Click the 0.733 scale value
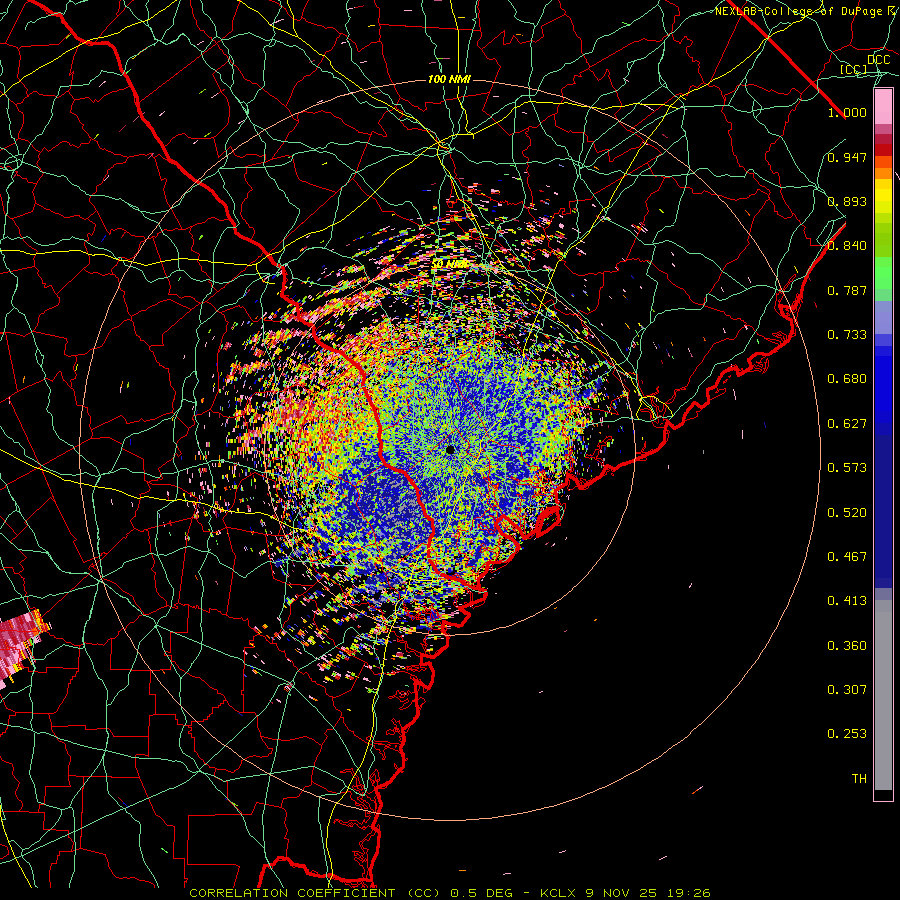The height and width of the screenshot is (900, 900). (x=847, y=335)
